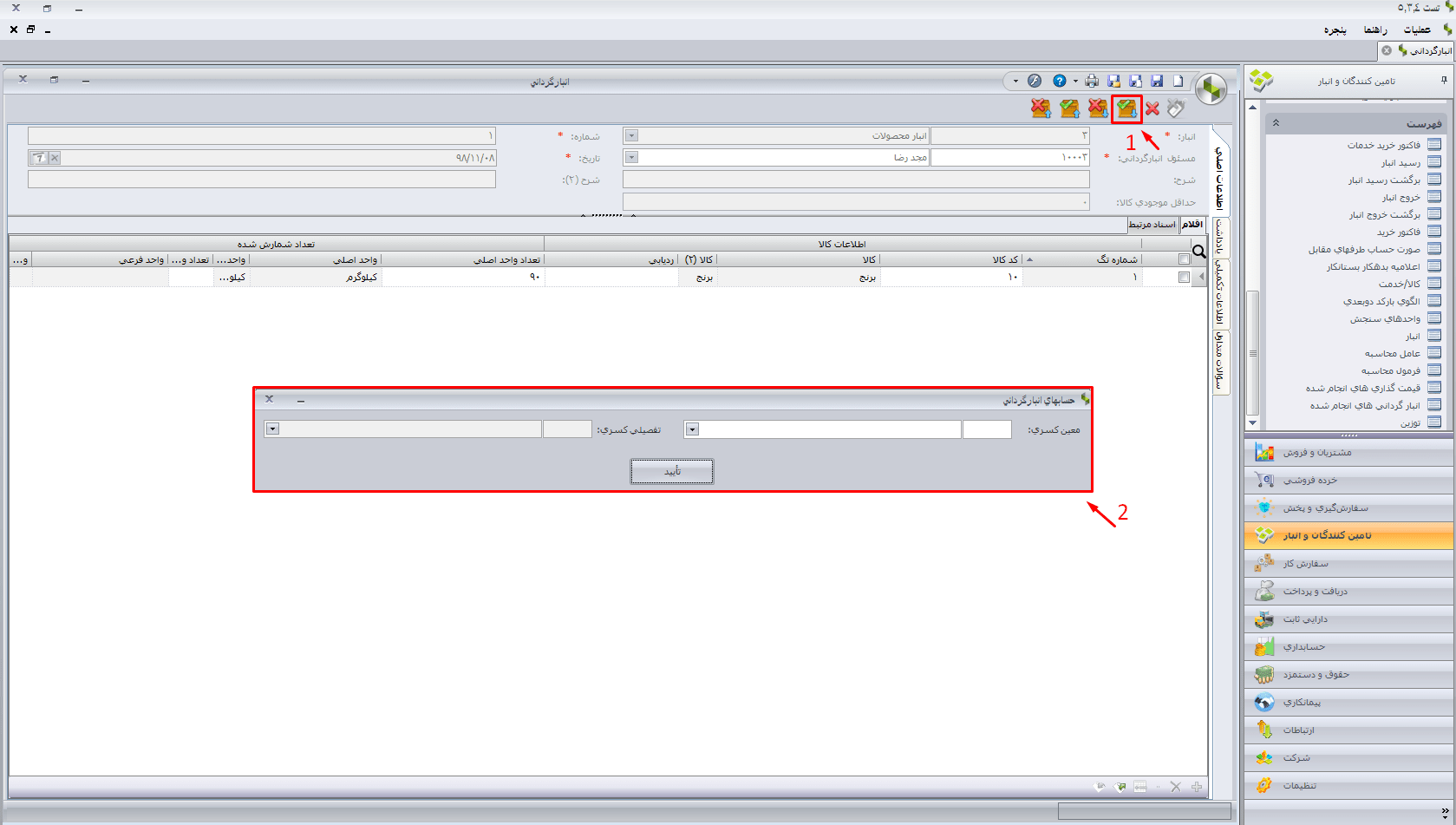This screenshot has width=1456, height=825.
Task: Tick the checkbox on the برنج row
Action: point(1184,278)
